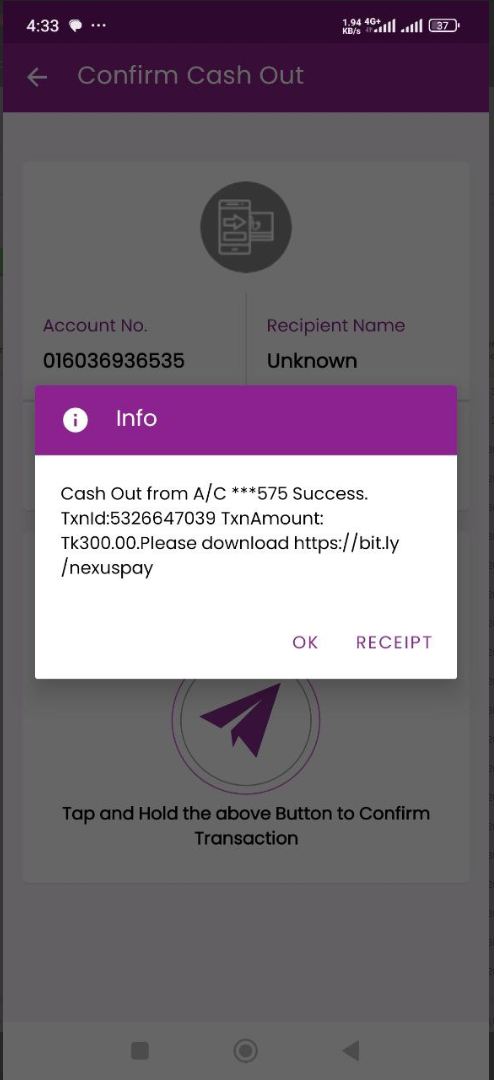The image size is (494, 1080).
Task: Tap the Tap and Hold instruction text
Action: click(246, 825)
